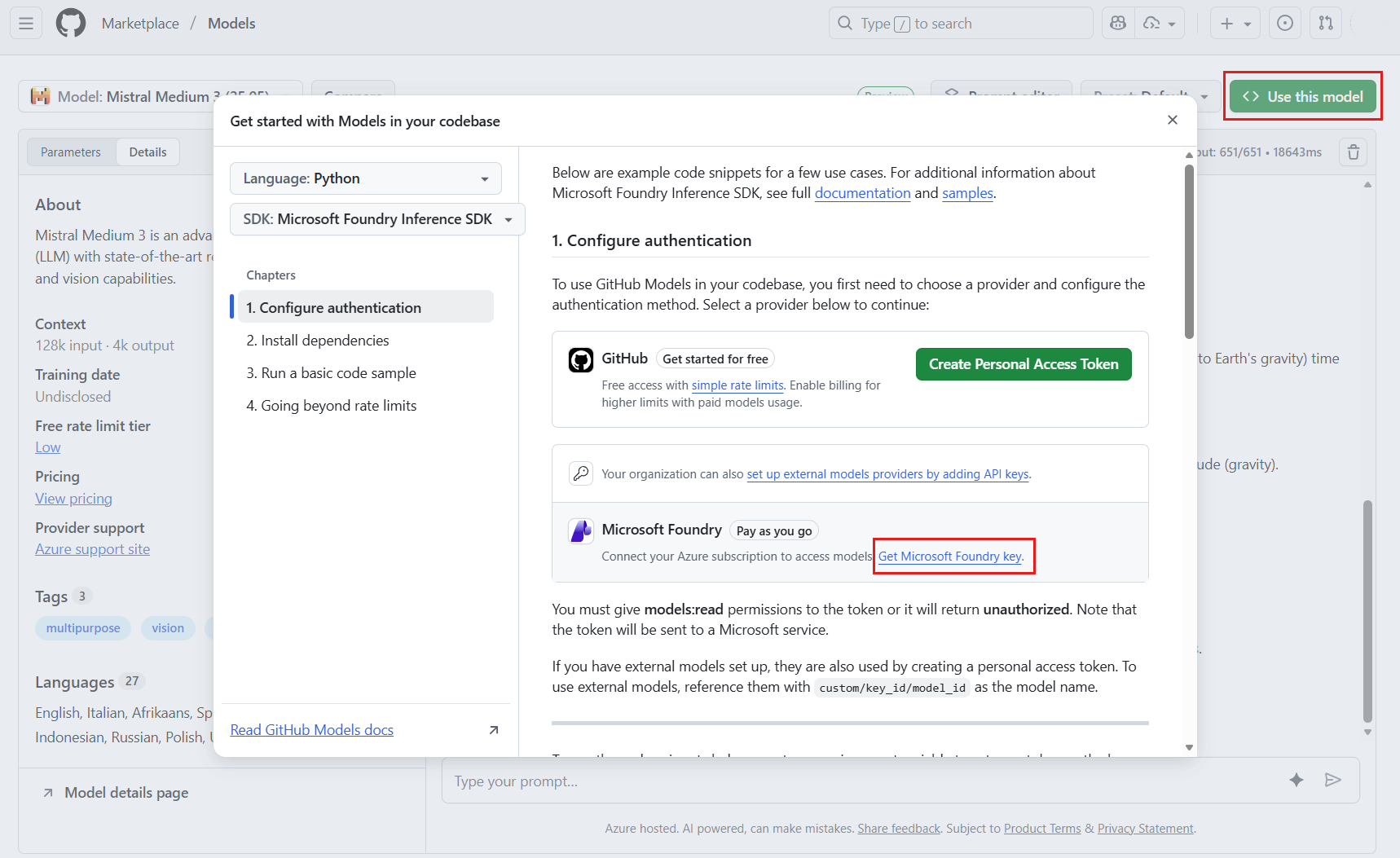Click Create Personal Access Token button

(1024, 364)
